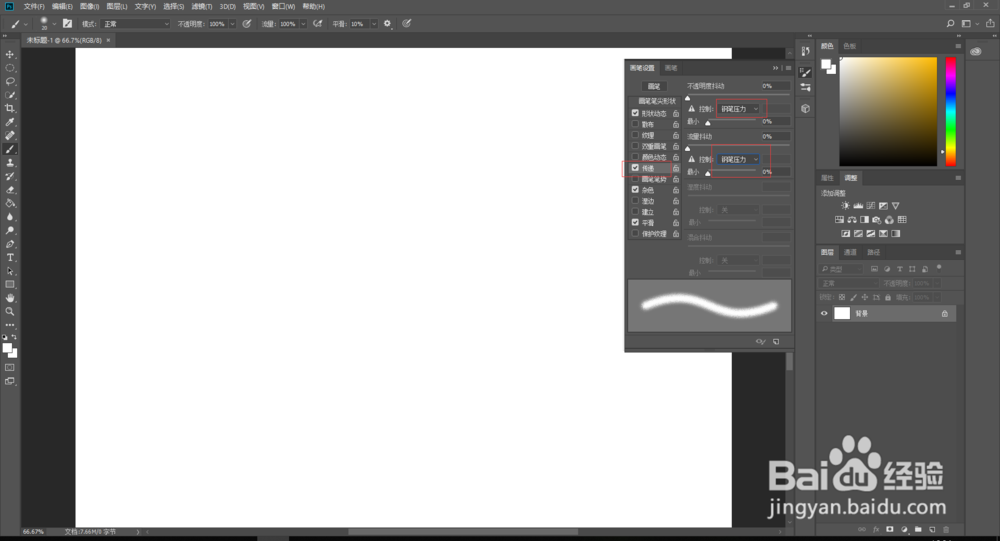Select the Clone Stamp tool
The width and height of the screenshot is (1000, 541).
(x=10, y=163)
